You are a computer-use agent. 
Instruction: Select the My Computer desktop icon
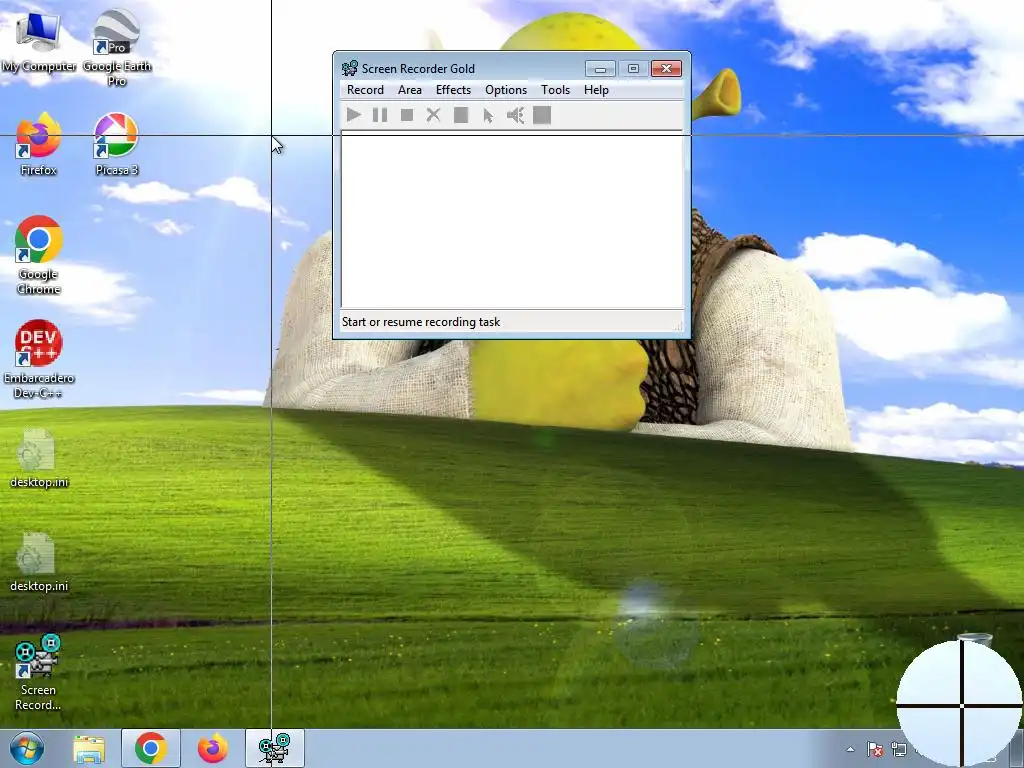point(39,42)
